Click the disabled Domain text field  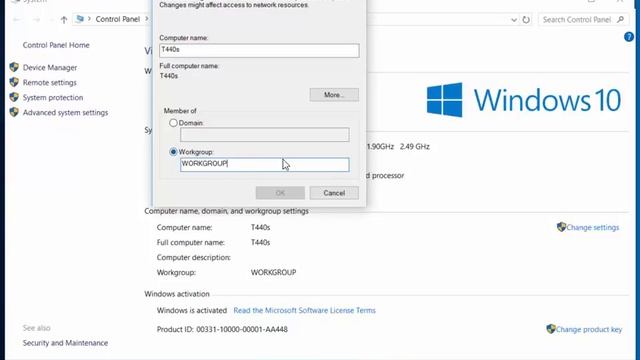pyautogui.click(x=264, y=135)
